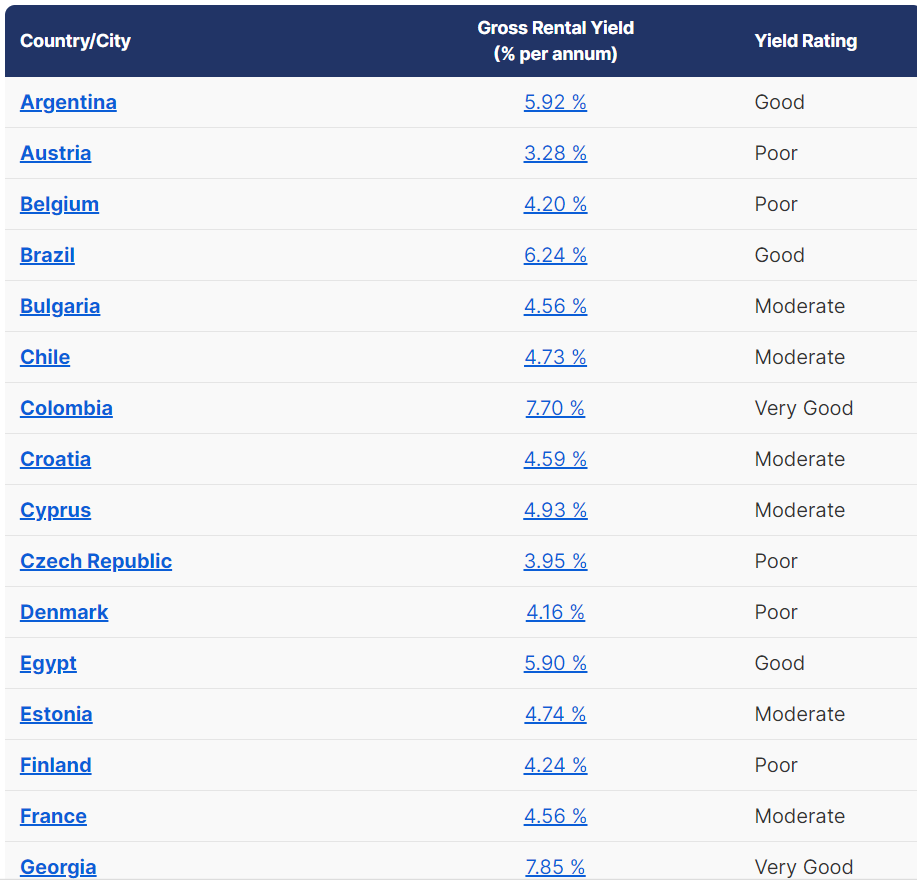Open the Chile country link
Image resolution: width=917 pixels, height=880 pixels.
point(45,357)
